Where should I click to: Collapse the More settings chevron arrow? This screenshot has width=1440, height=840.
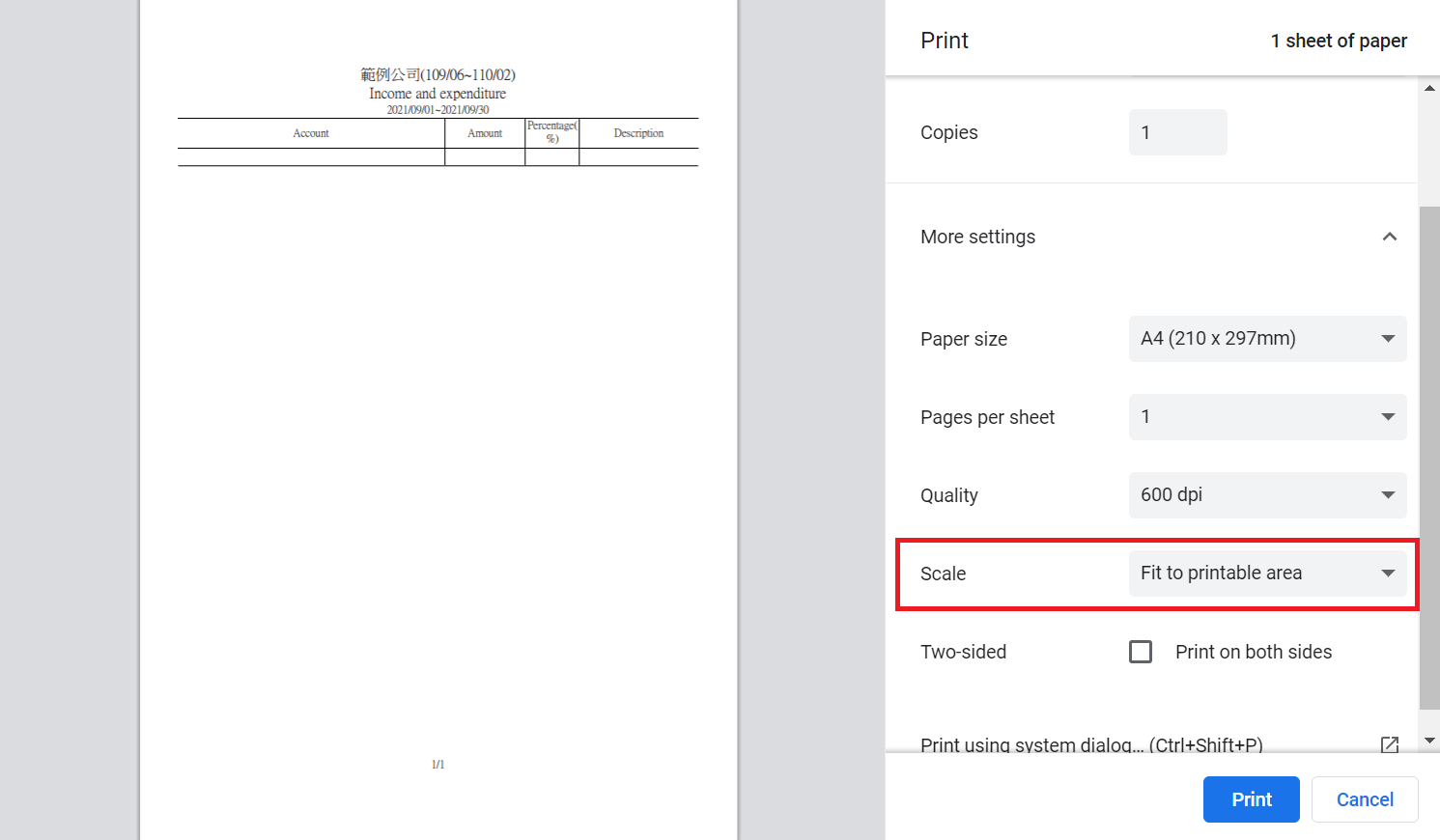click(x=1389, y=237)
